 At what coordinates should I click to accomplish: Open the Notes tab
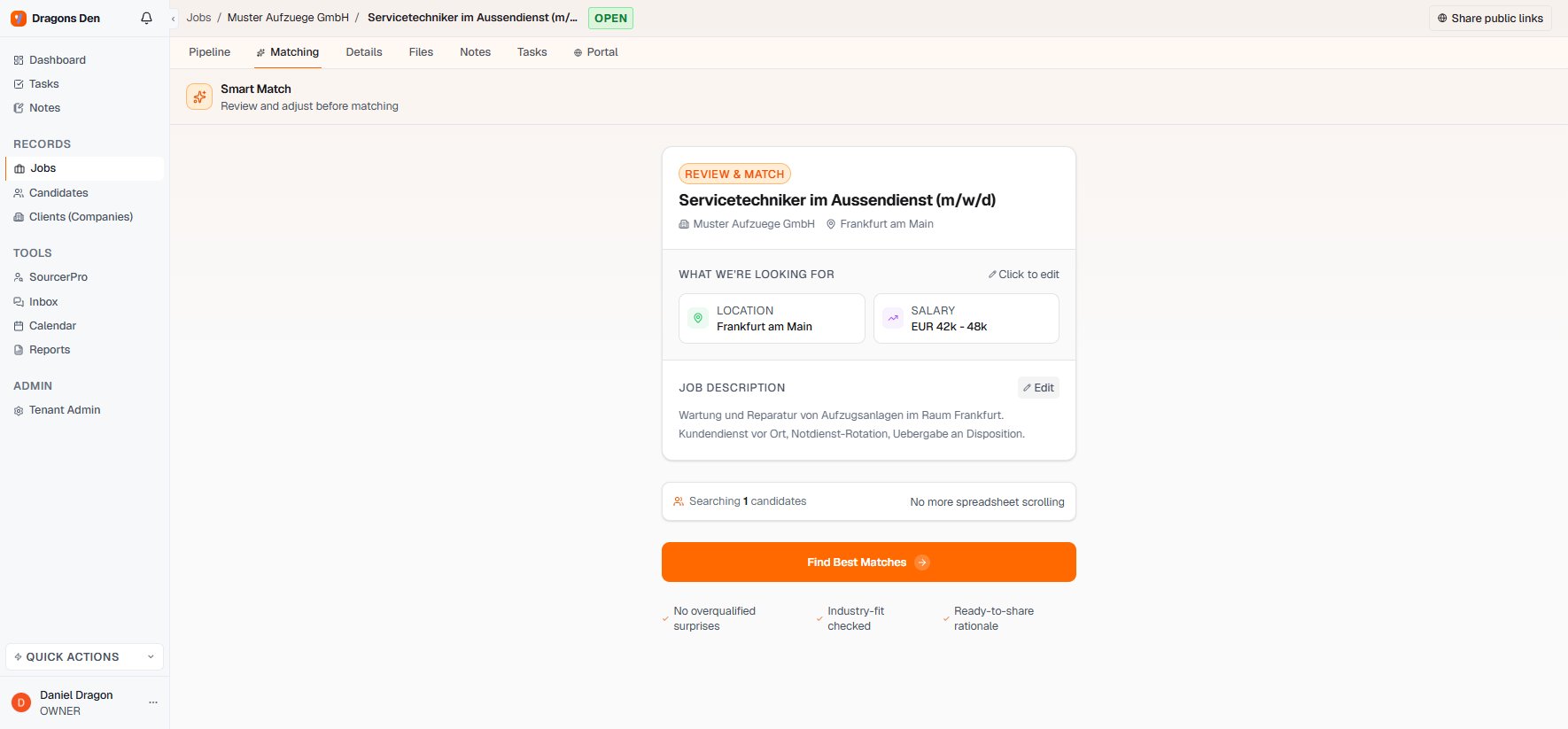pyautogui.click(x=475, y=52)
